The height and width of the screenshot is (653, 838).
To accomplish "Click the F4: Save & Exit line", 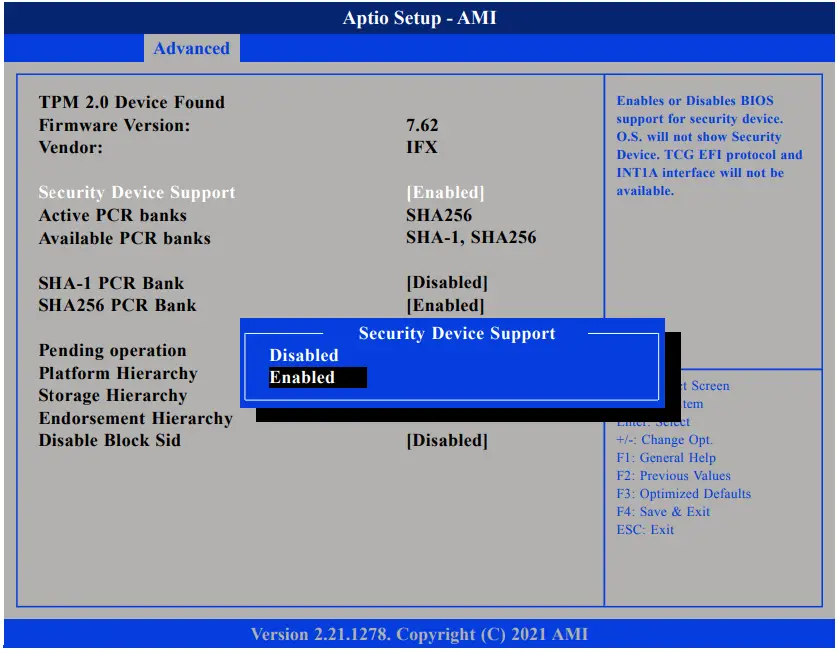I will pyautogui.click(x=663, y=512).
